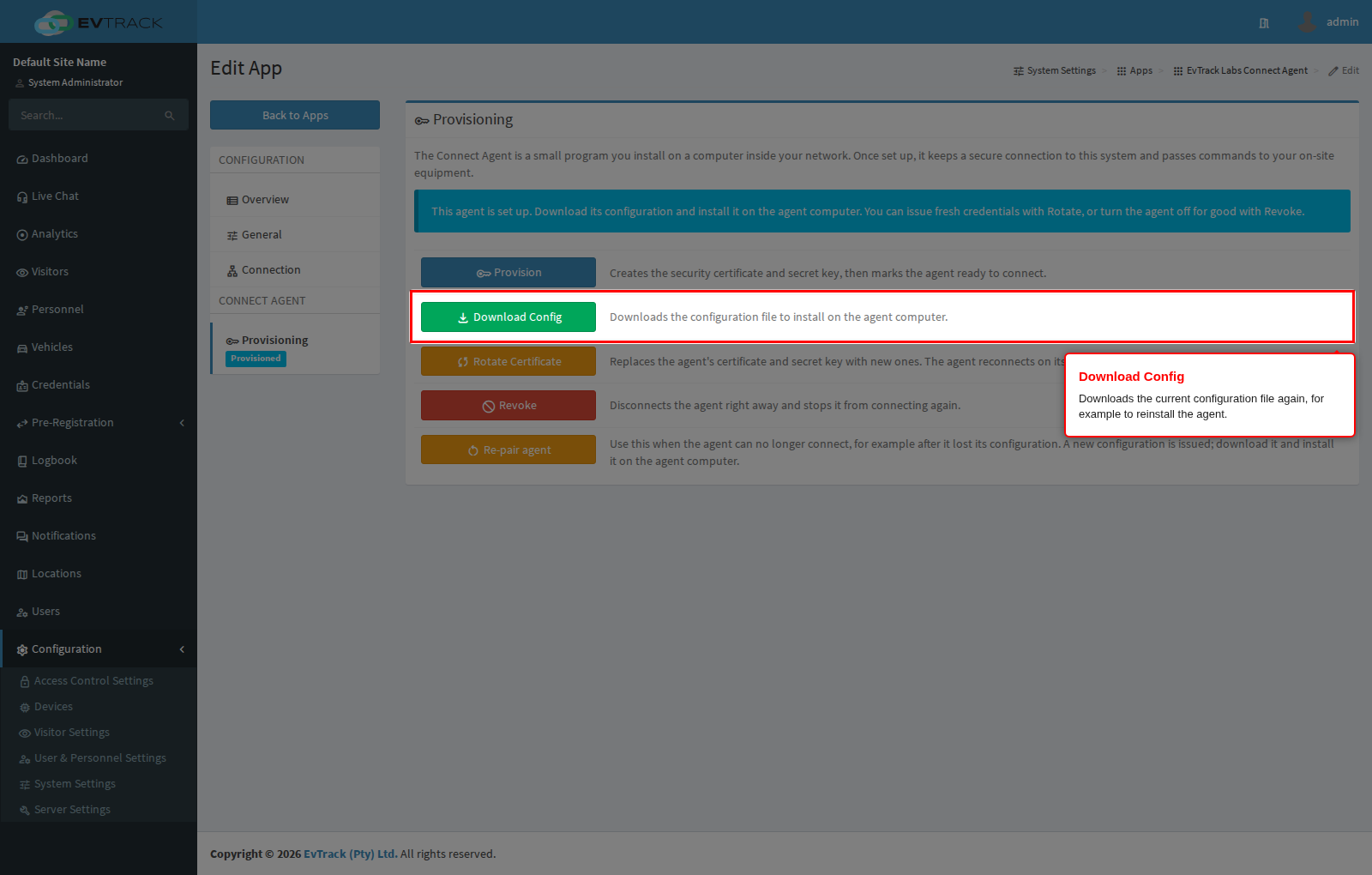Screen dimensions: 1372x875
Task: Go to System Settings breadcrumb
Action: pos(1055,71)
